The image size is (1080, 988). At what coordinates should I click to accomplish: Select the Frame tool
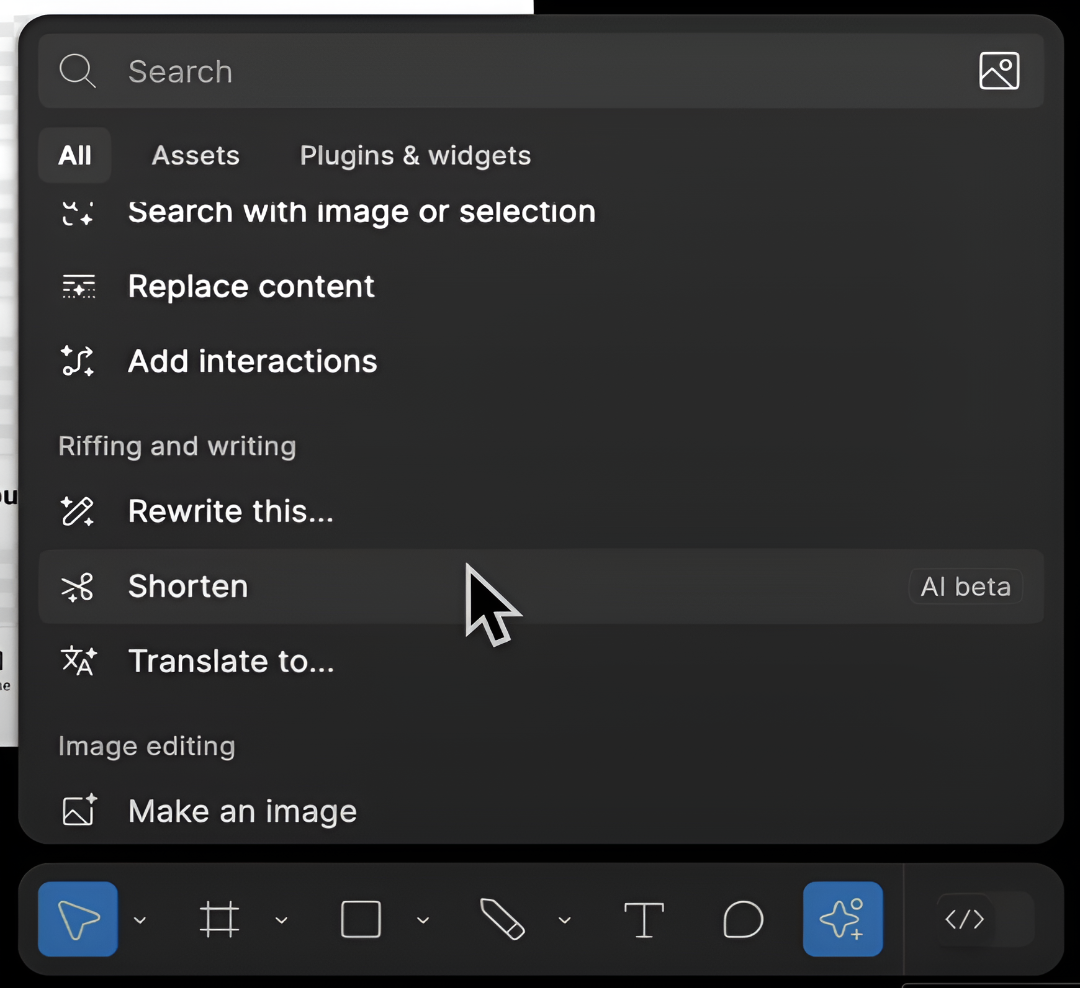coord(219,919)
